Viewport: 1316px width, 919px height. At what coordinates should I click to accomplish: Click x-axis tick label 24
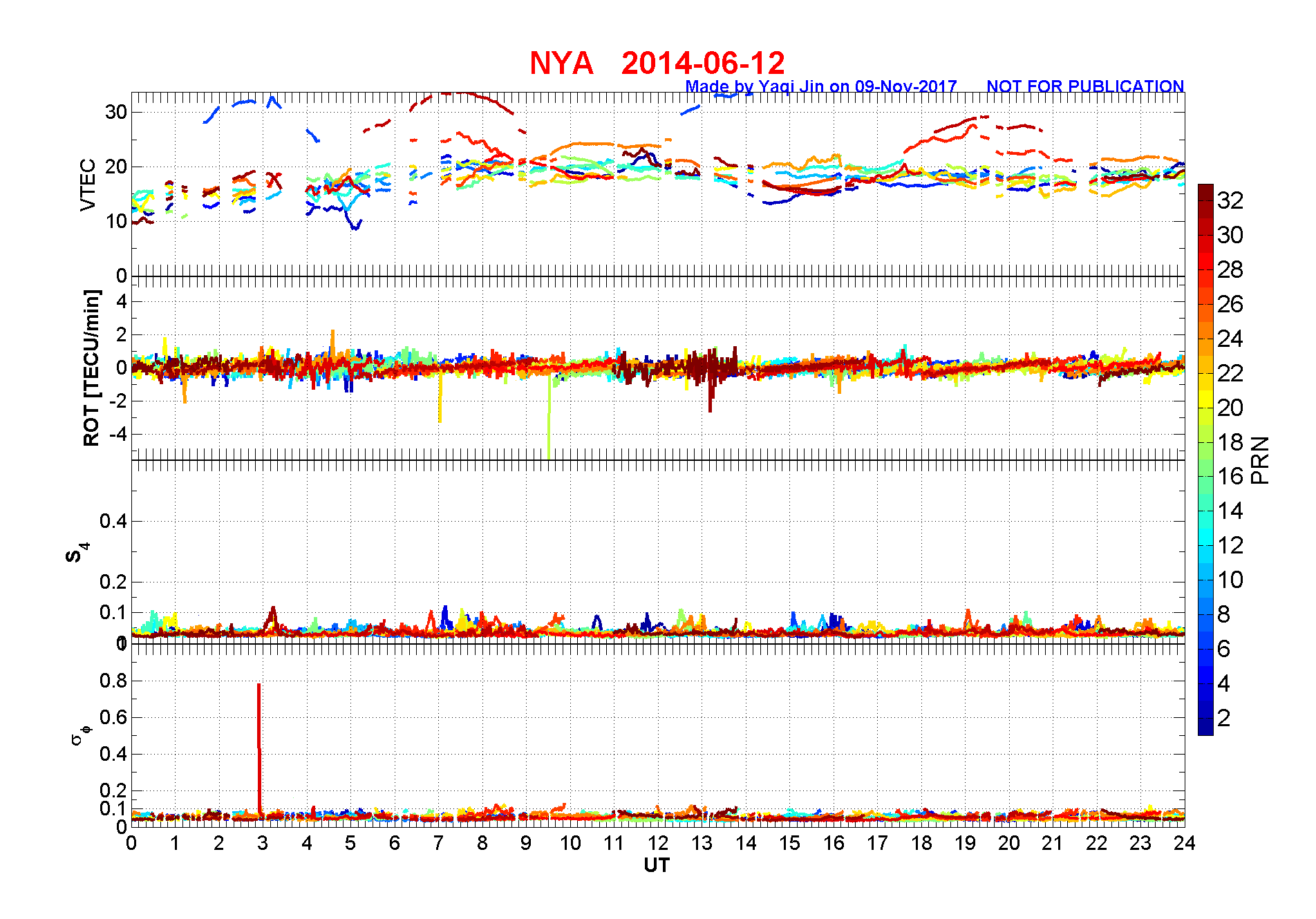click(1184, 843)
